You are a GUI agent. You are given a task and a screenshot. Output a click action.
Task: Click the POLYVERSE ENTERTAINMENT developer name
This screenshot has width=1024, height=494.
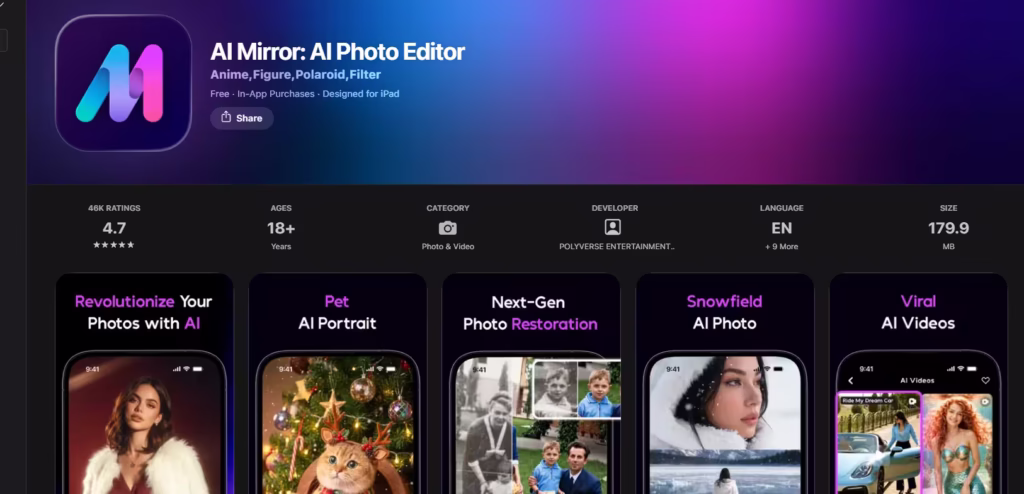[616, 246]
